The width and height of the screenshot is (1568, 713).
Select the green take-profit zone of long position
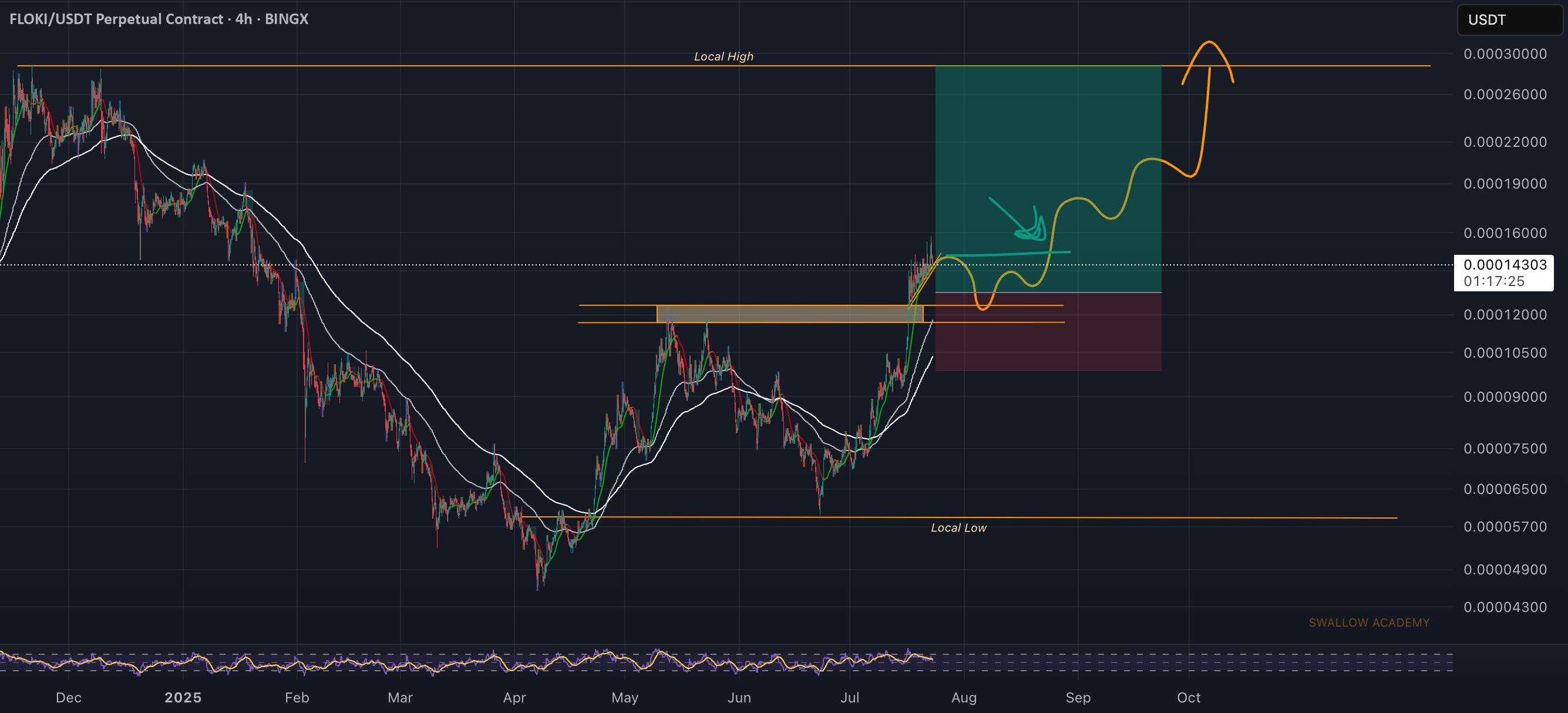click(1048, 179)
